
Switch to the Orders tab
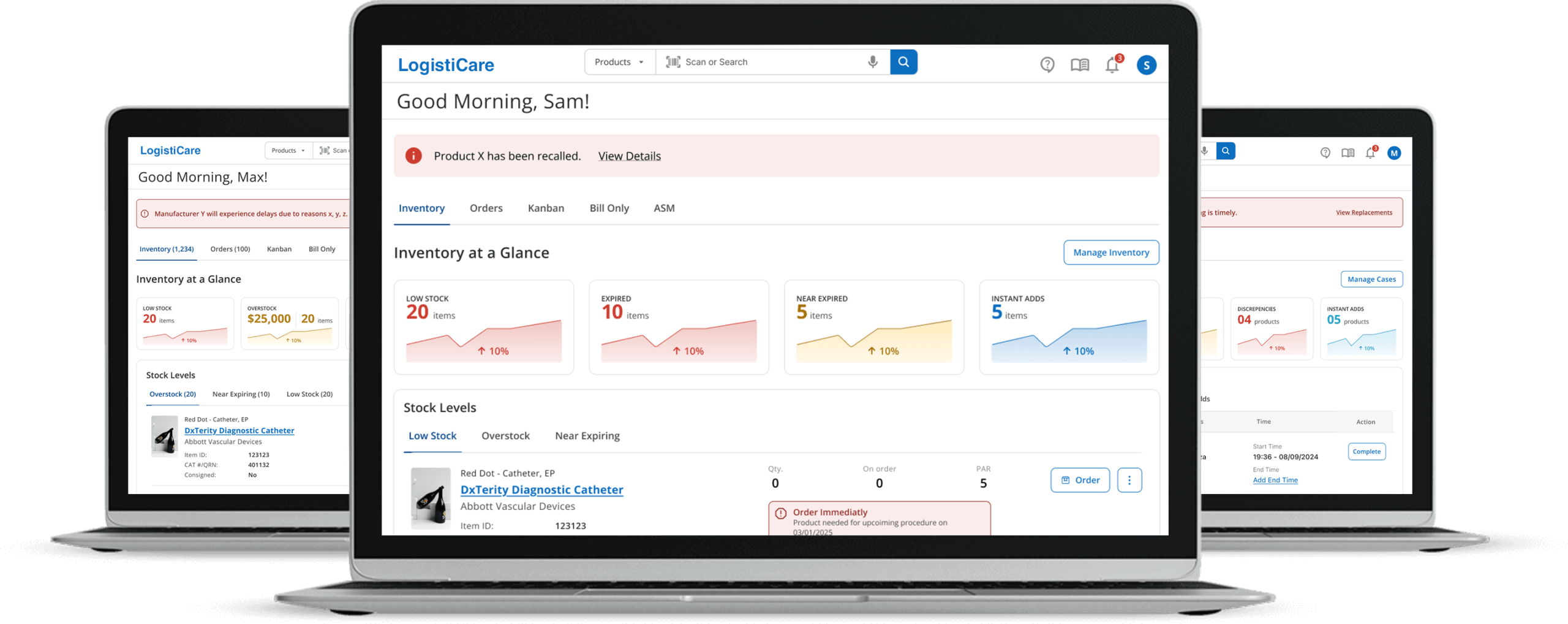coord(486,208)
